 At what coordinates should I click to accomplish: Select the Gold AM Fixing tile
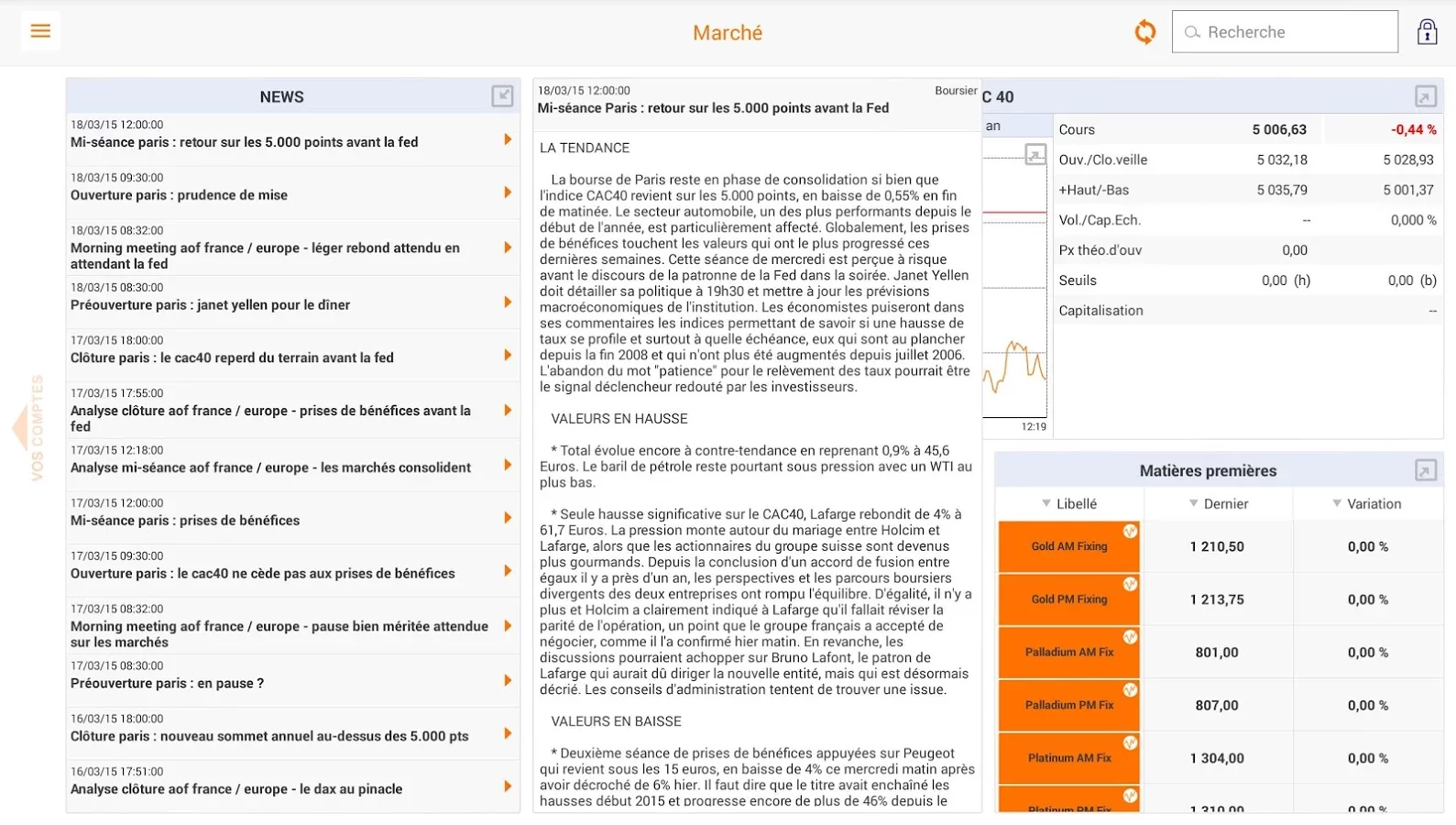pyautogui.click(x=1069, y=546)
